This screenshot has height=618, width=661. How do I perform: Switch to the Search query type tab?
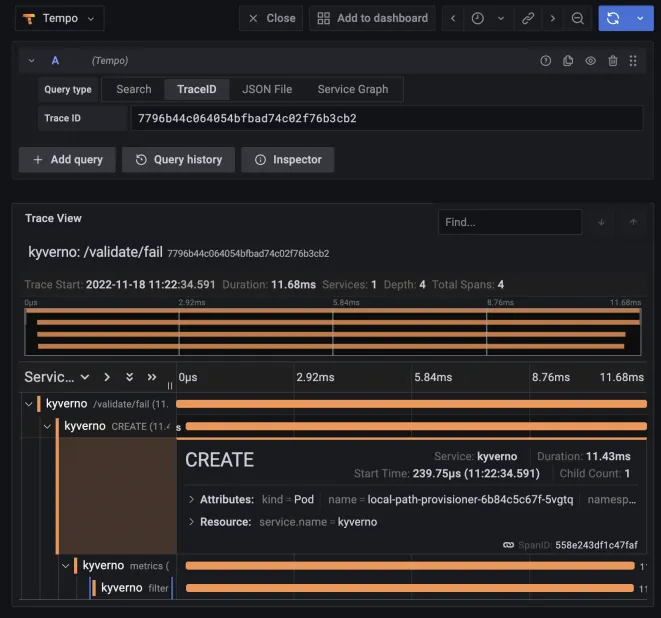[x=133, y=89]
